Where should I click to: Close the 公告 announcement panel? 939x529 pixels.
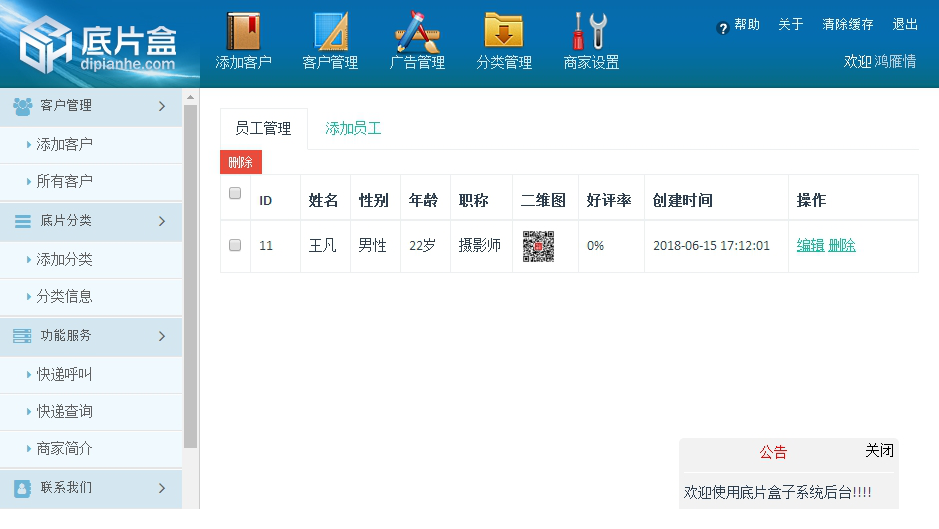point(879,451)
